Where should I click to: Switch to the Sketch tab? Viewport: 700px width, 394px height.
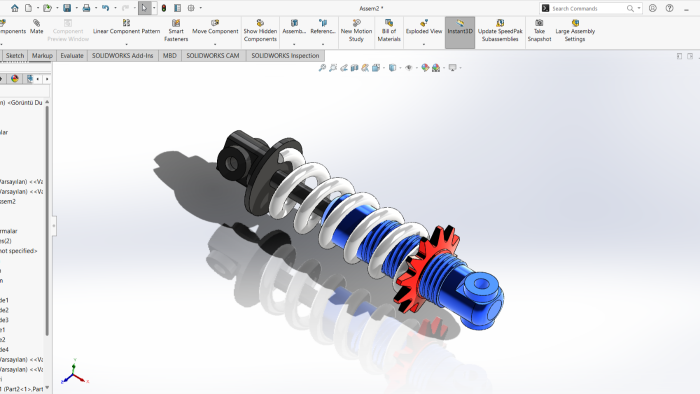[15, 56]
